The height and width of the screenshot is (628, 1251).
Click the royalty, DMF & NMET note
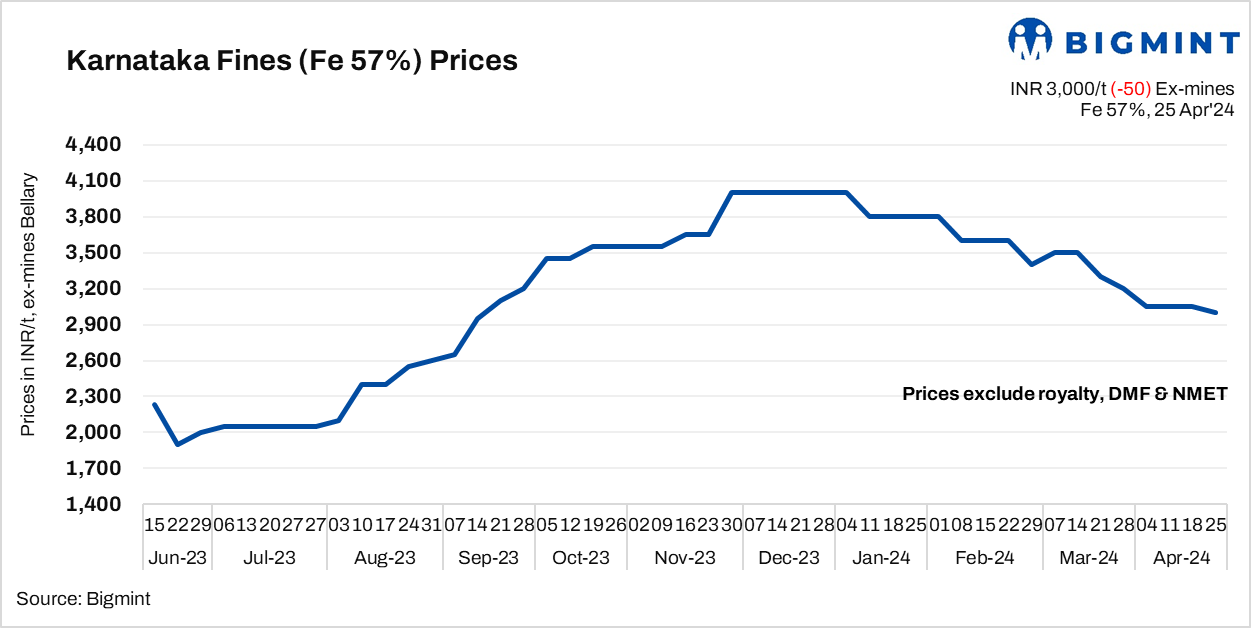[1064, 394]
